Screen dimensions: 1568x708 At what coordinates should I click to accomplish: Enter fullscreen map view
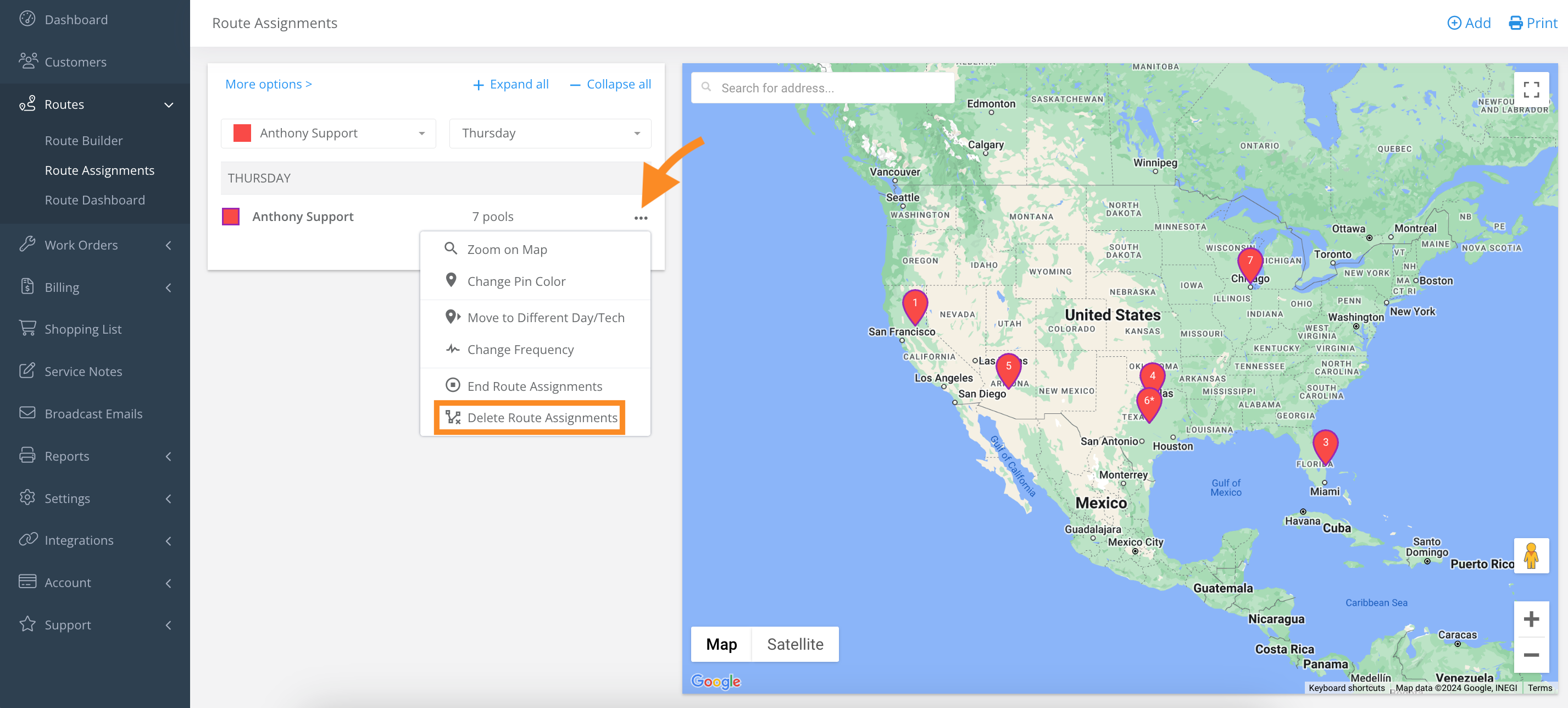pyautogui.click(x=1531, y=90)
